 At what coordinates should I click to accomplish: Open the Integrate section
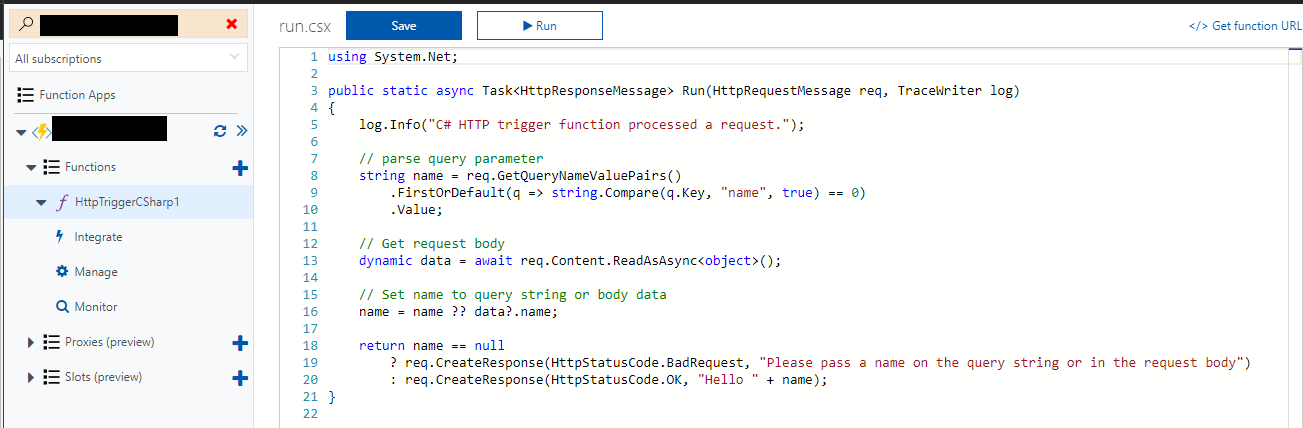[x=98, y=237]
